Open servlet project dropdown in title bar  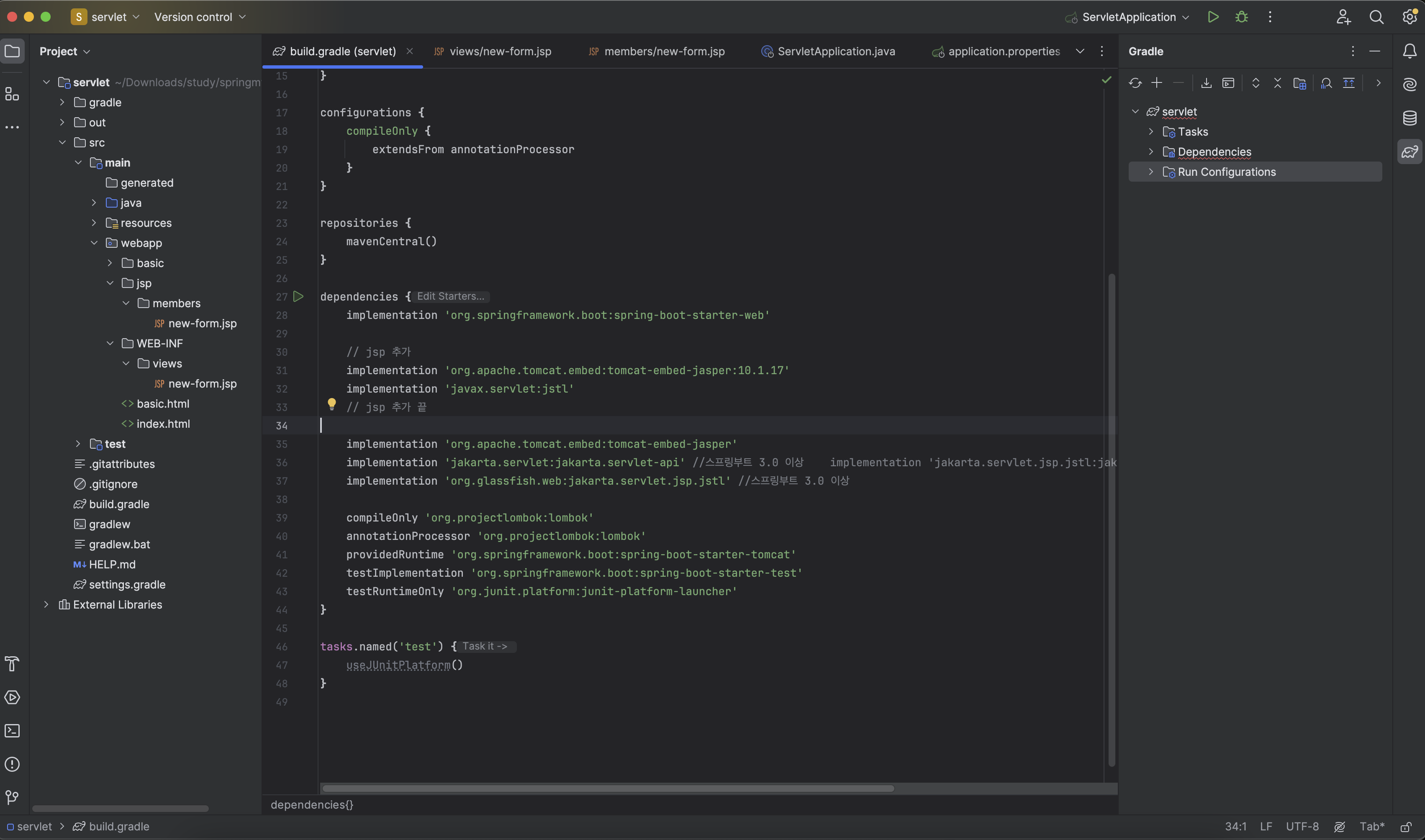(106, 17)
